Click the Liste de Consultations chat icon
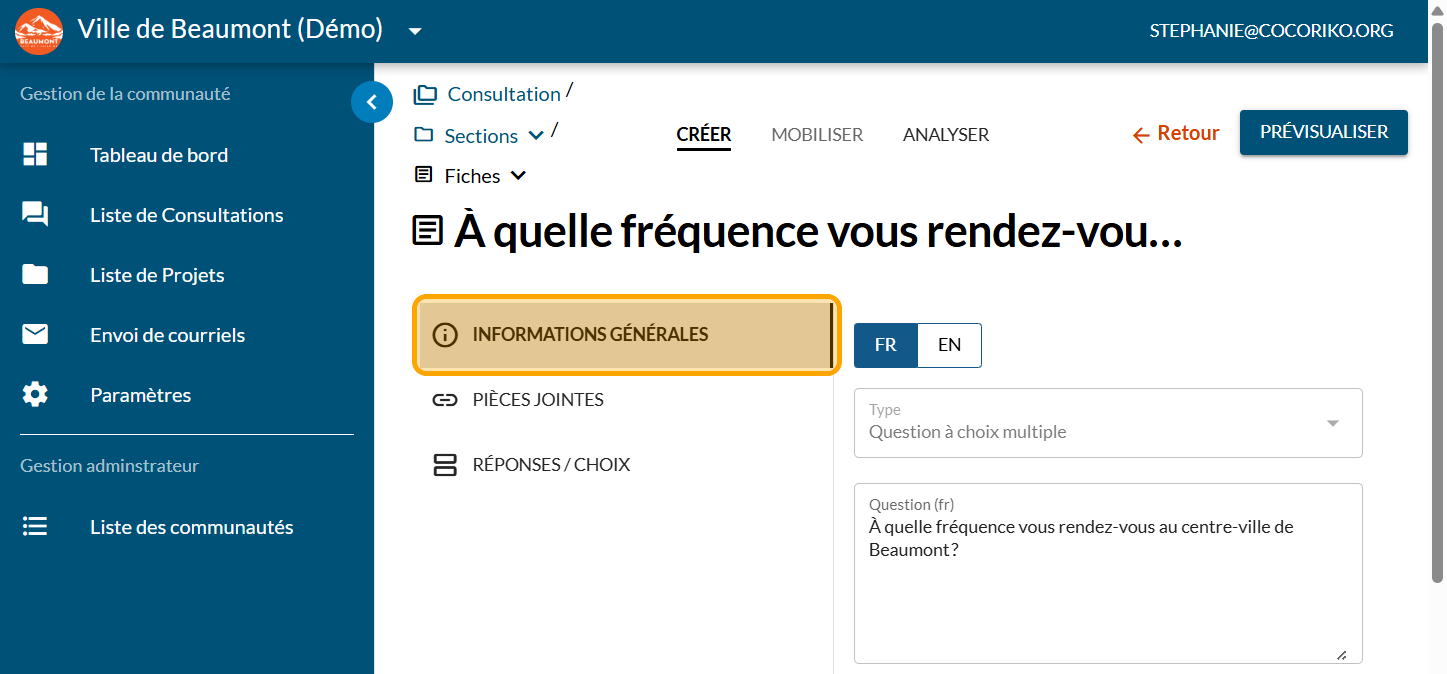Screen dimensions: 1447x674 click(x=35, y=215)
